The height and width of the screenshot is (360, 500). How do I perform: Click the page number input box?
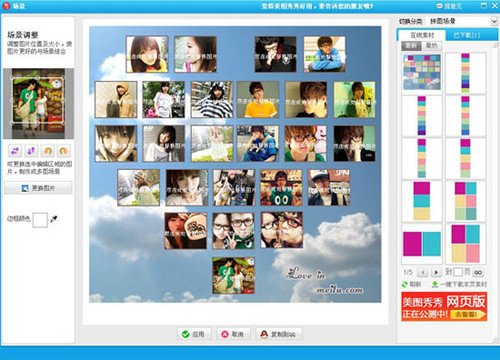(458, 272)
